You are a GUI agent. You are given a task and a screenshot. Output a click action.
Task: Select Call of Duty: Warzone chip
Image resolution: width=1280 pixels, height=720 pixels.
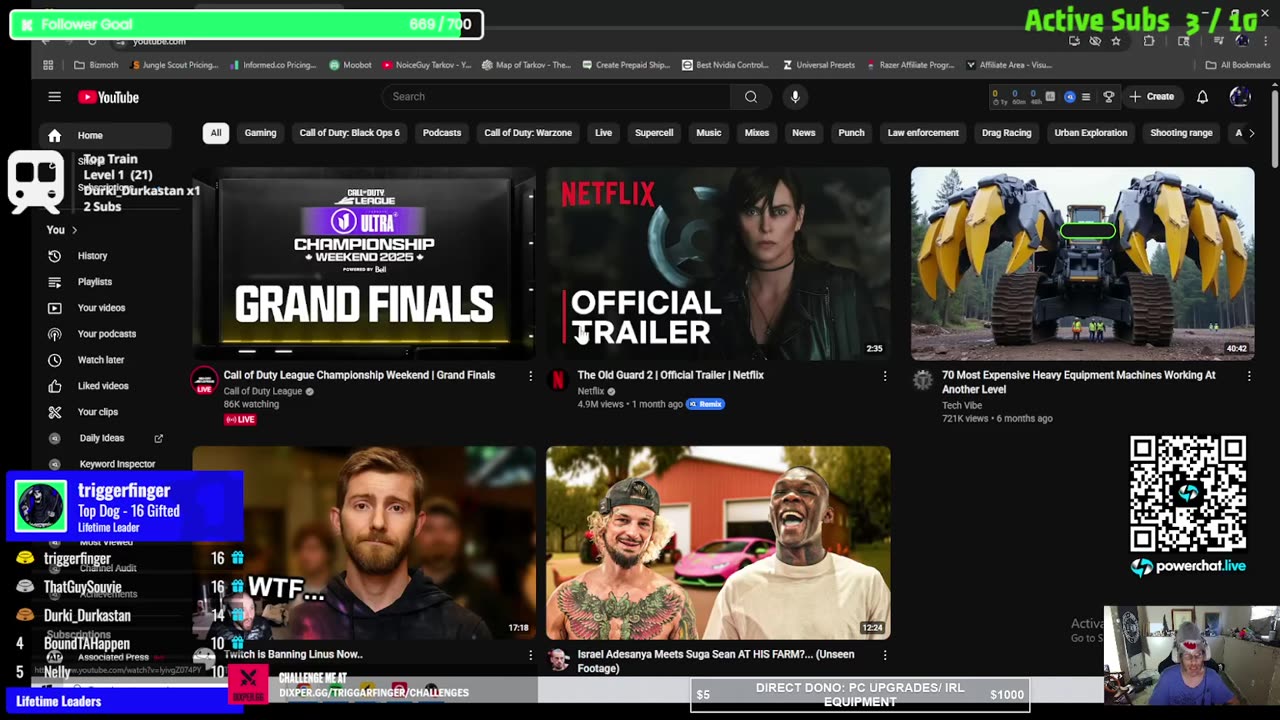click(x=528, y=133)
